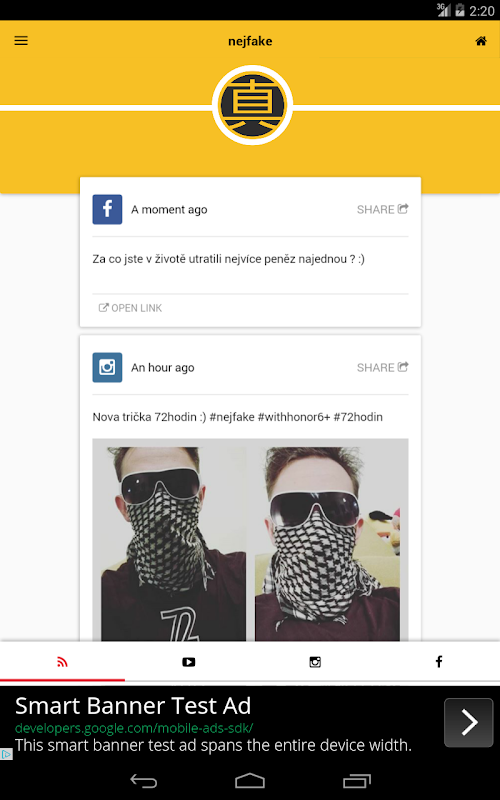Screen dimensions: 500x800
Task: Tap the Facebook icon on first post
Action: 107,209
